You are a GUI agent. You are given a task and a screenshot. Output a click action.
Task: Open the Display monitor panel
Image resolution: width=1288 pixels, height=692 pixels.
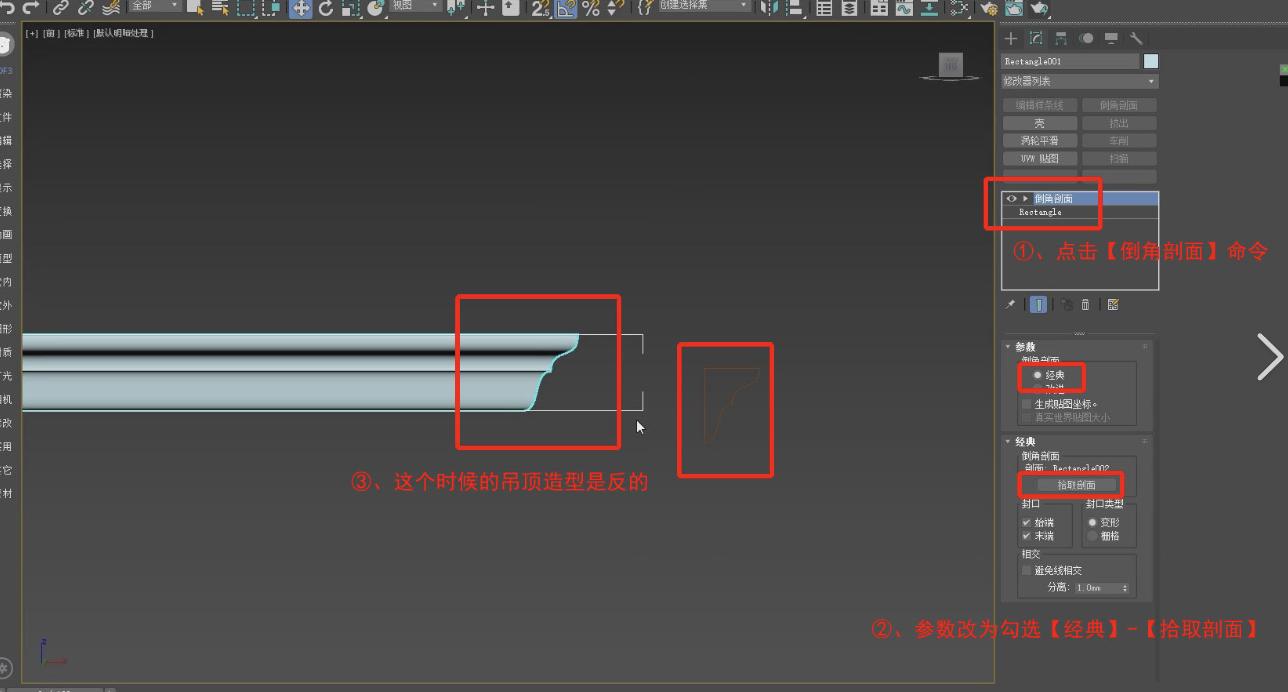tap(1111, 38)
